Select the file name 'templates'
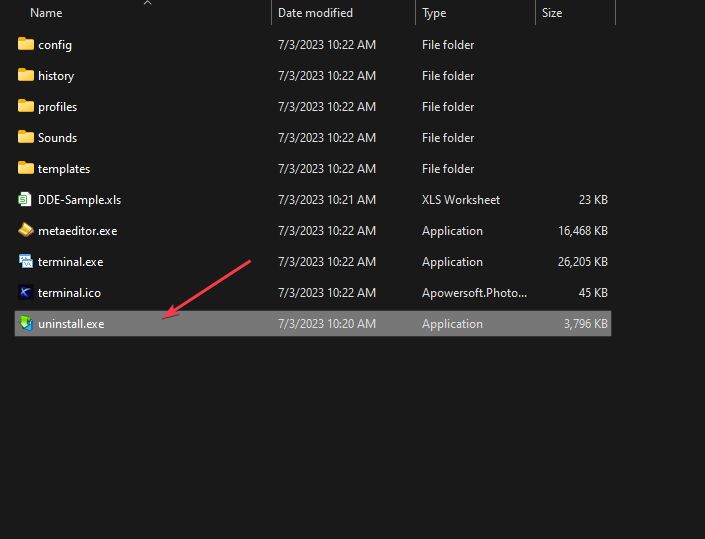The image size is (705, 539). point(64,169)
